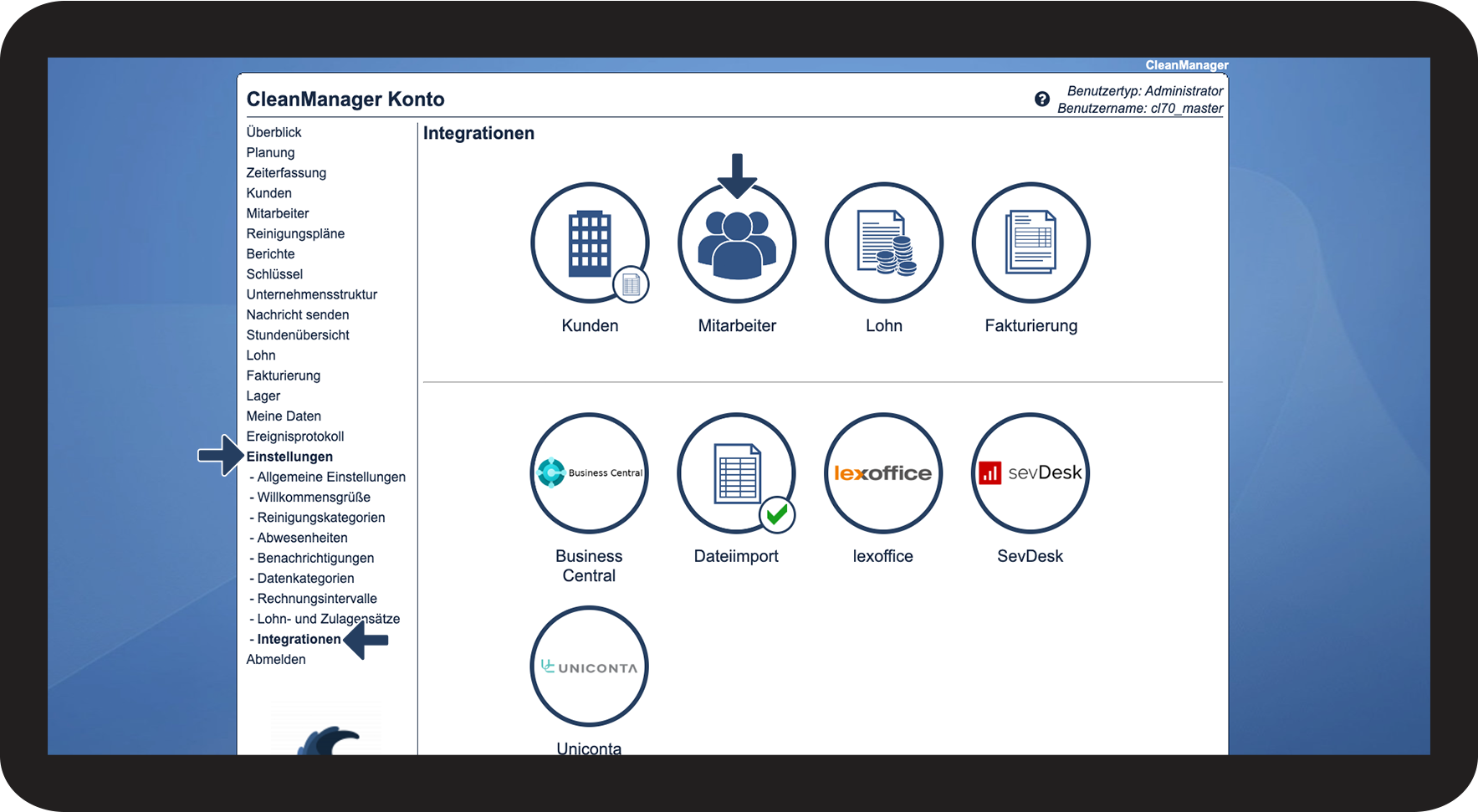This screenshot has height=812, width=1478.
Task: Open Allgemeine Einstellungen submenu item
Action: tap(331, 477)
